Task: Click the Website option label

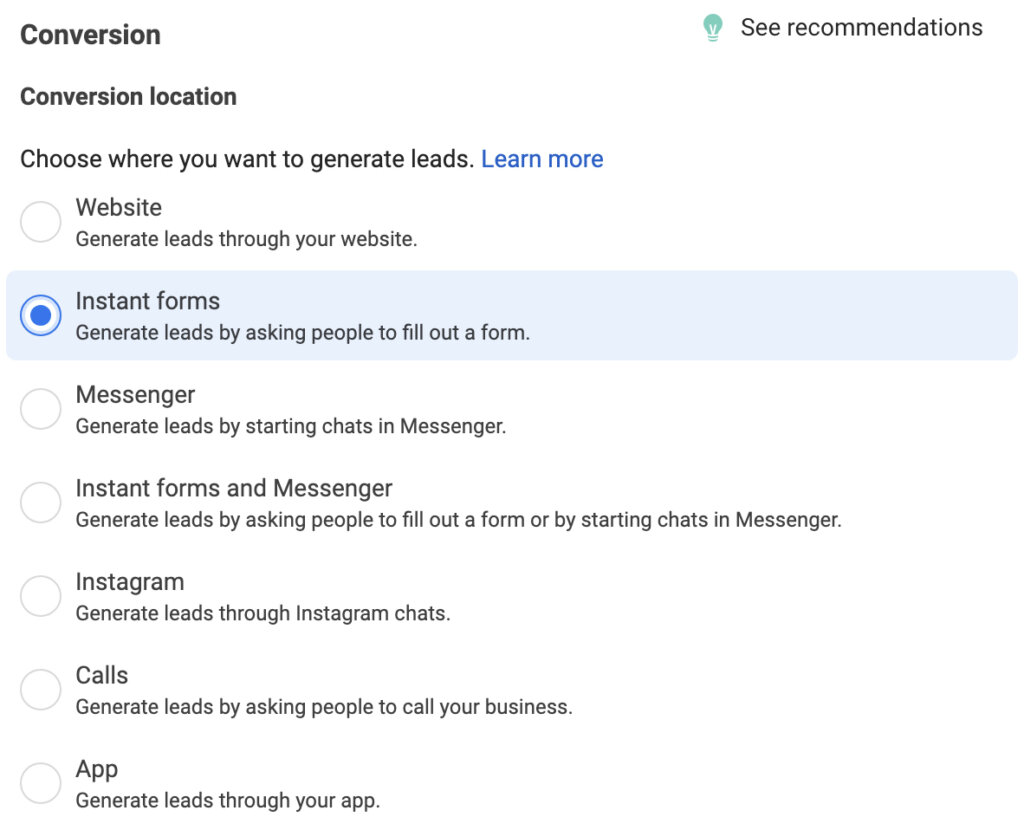Action: [118, 207]
